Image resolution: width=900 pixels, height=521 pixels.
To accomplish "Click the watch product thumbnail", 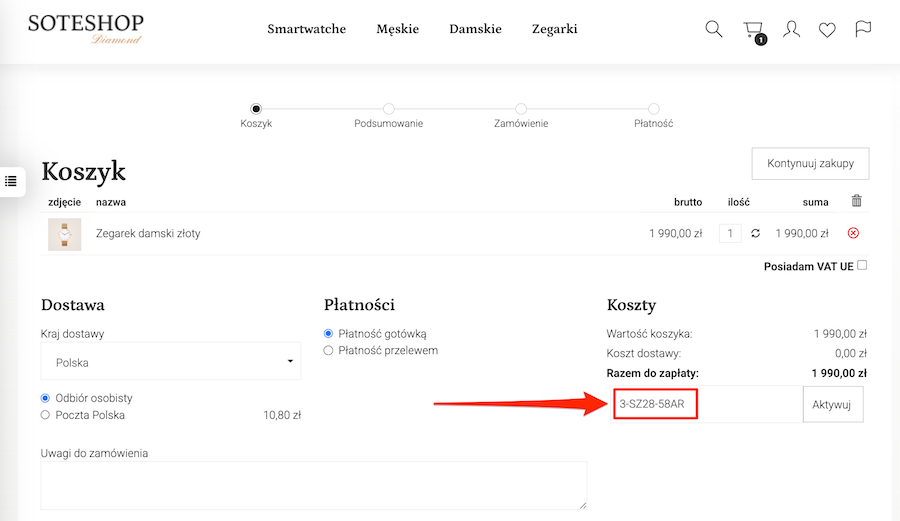I will pos(64,234).
